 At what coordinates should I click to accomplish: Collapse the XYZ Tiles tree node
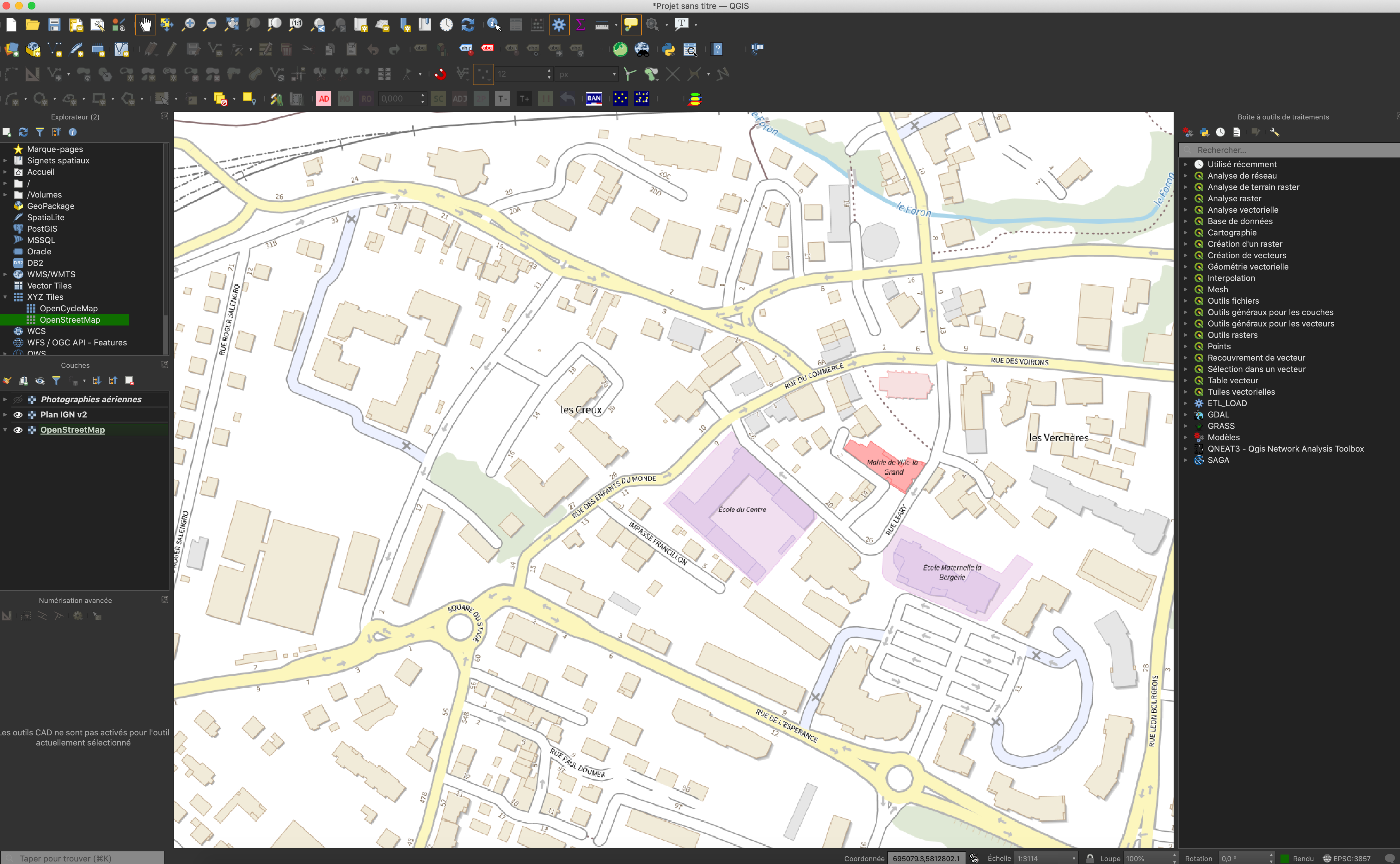coord(5,297)
